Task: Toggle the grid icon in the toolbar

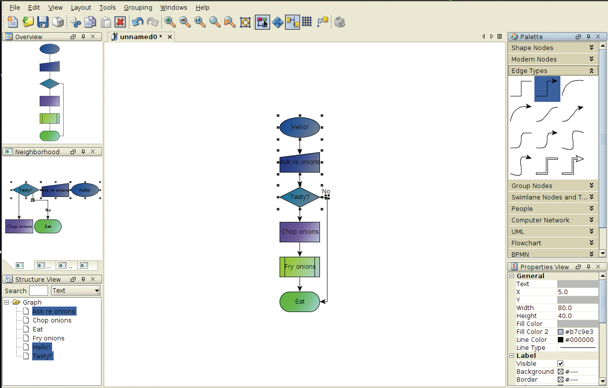Action: [307, 22]
